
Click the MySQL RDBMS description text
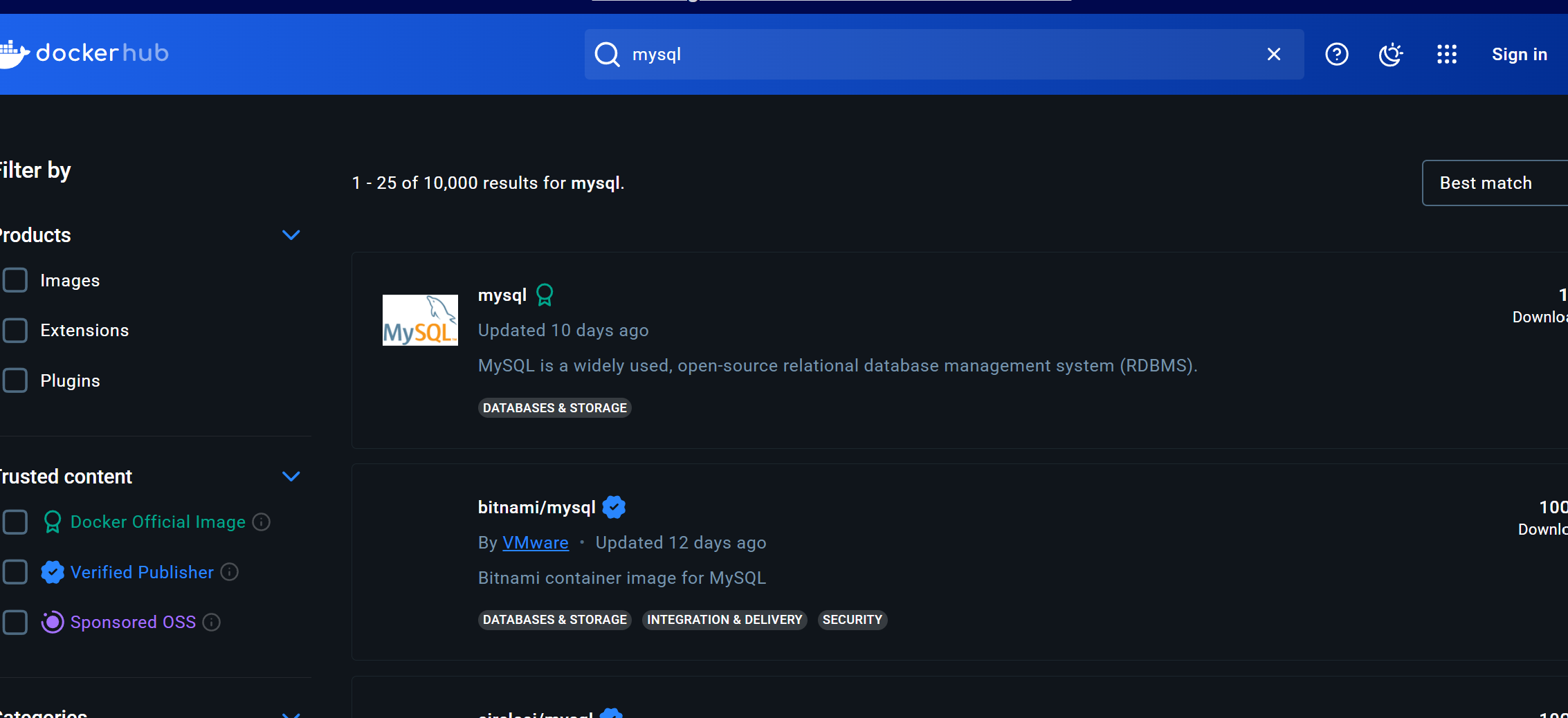838,365
